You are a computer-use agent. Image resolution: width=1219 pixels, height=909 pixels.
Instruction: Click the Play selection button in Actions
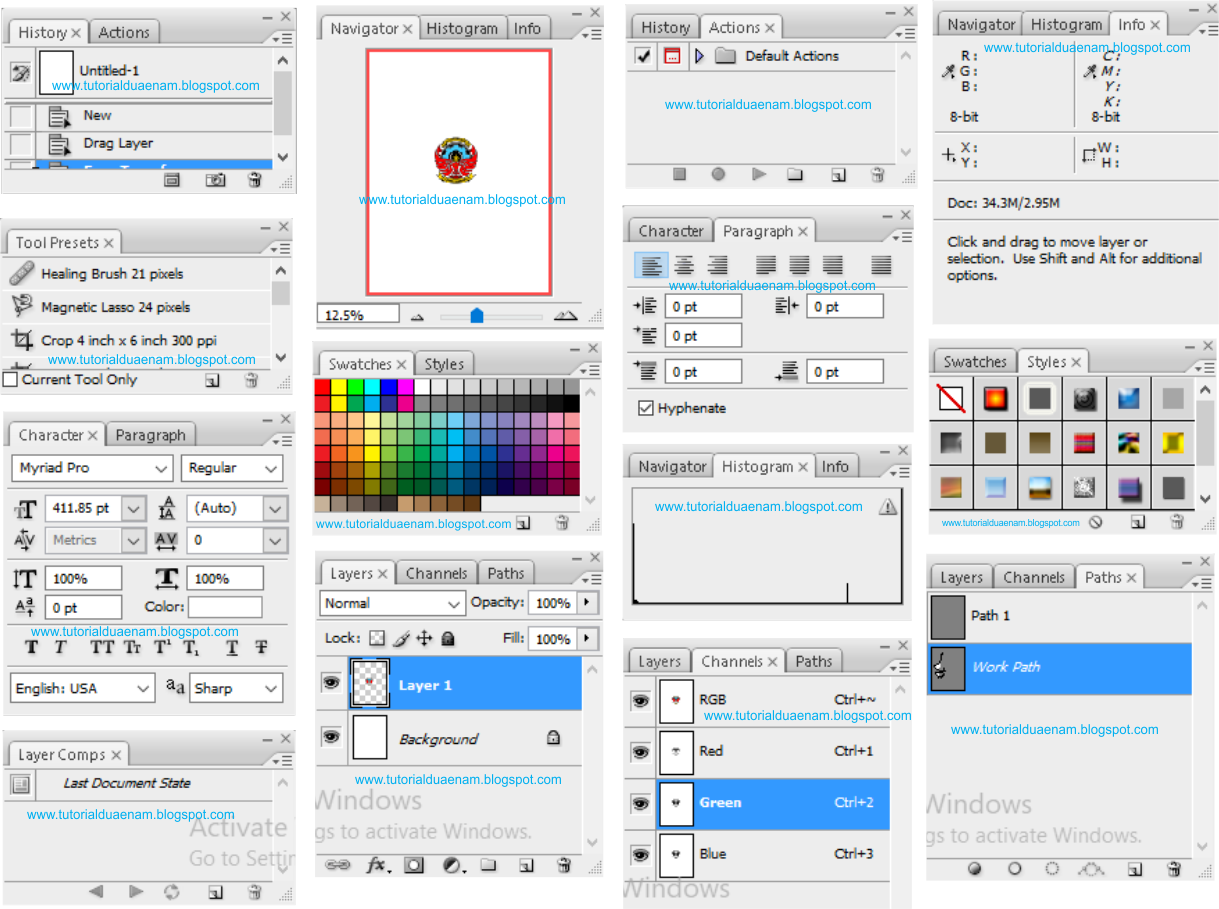(759, 174)
